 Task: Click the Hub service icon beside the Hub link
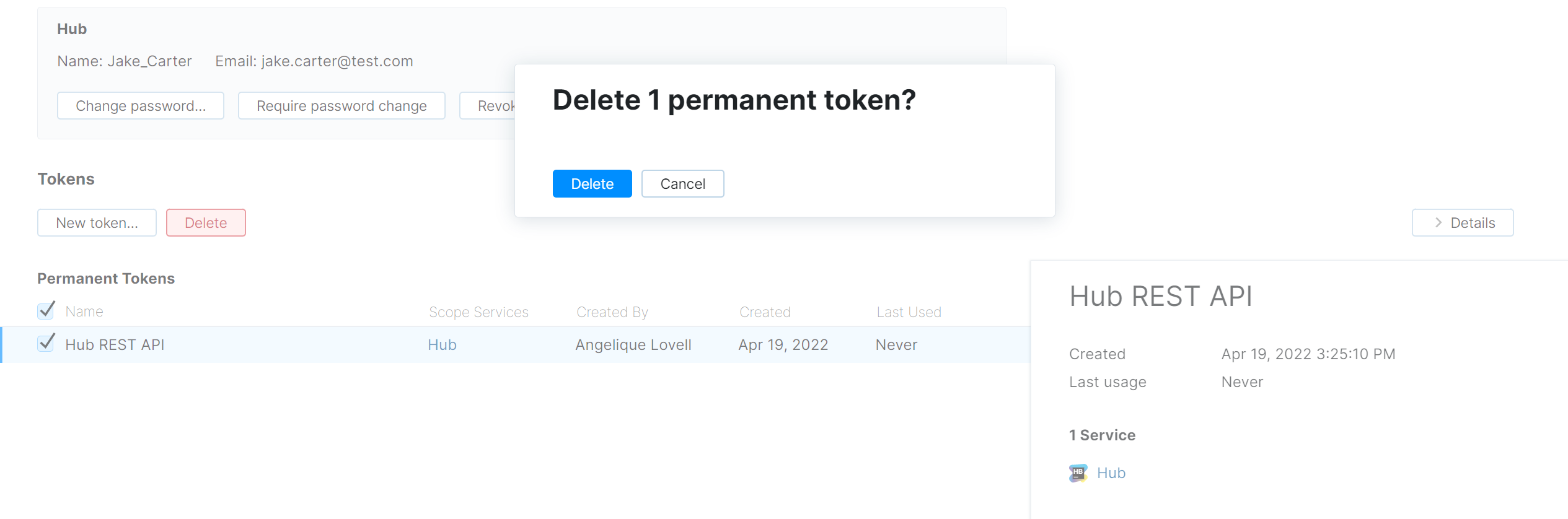(1078, 473)
